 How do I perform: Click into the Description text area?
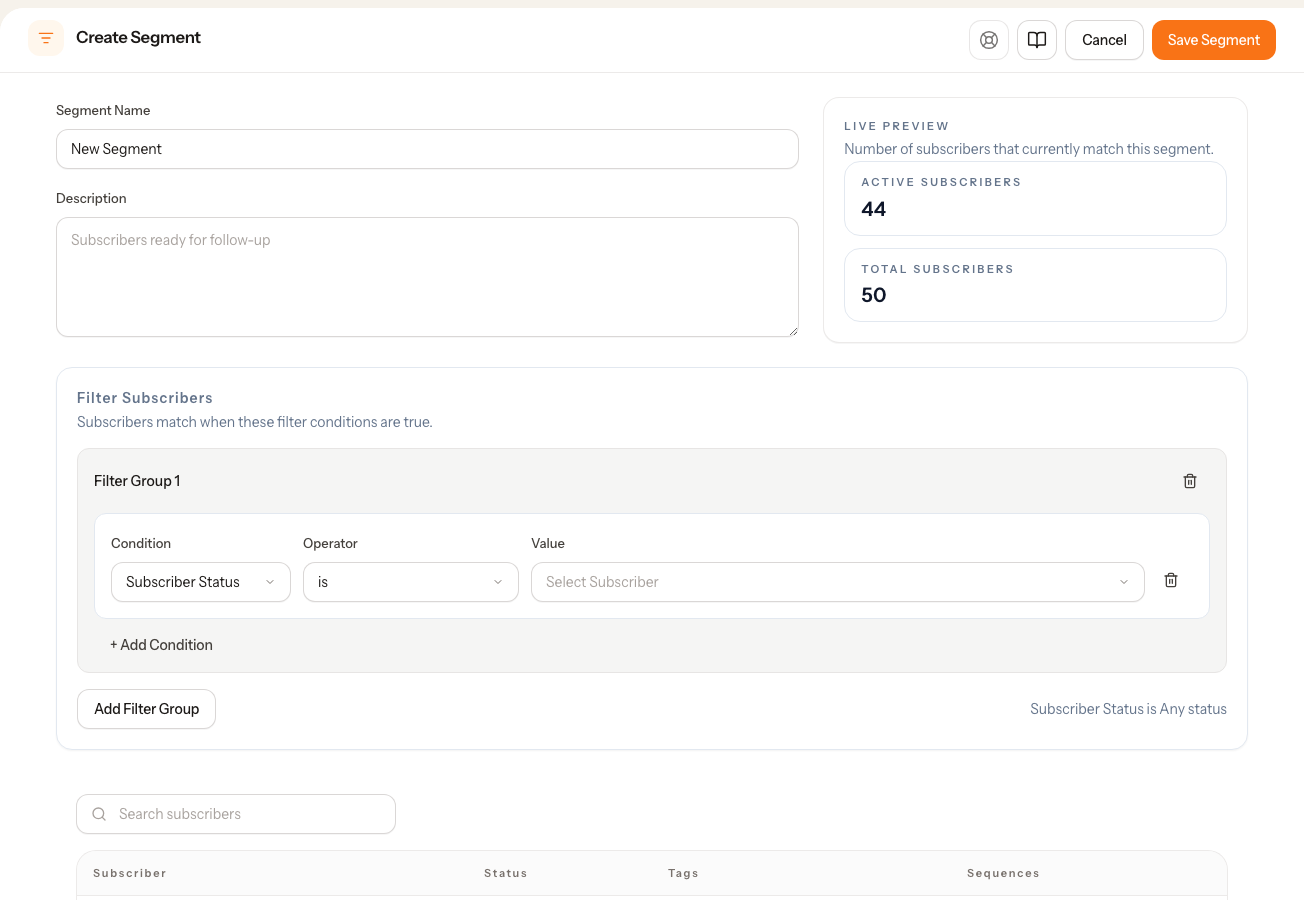[x=427, y=277]
